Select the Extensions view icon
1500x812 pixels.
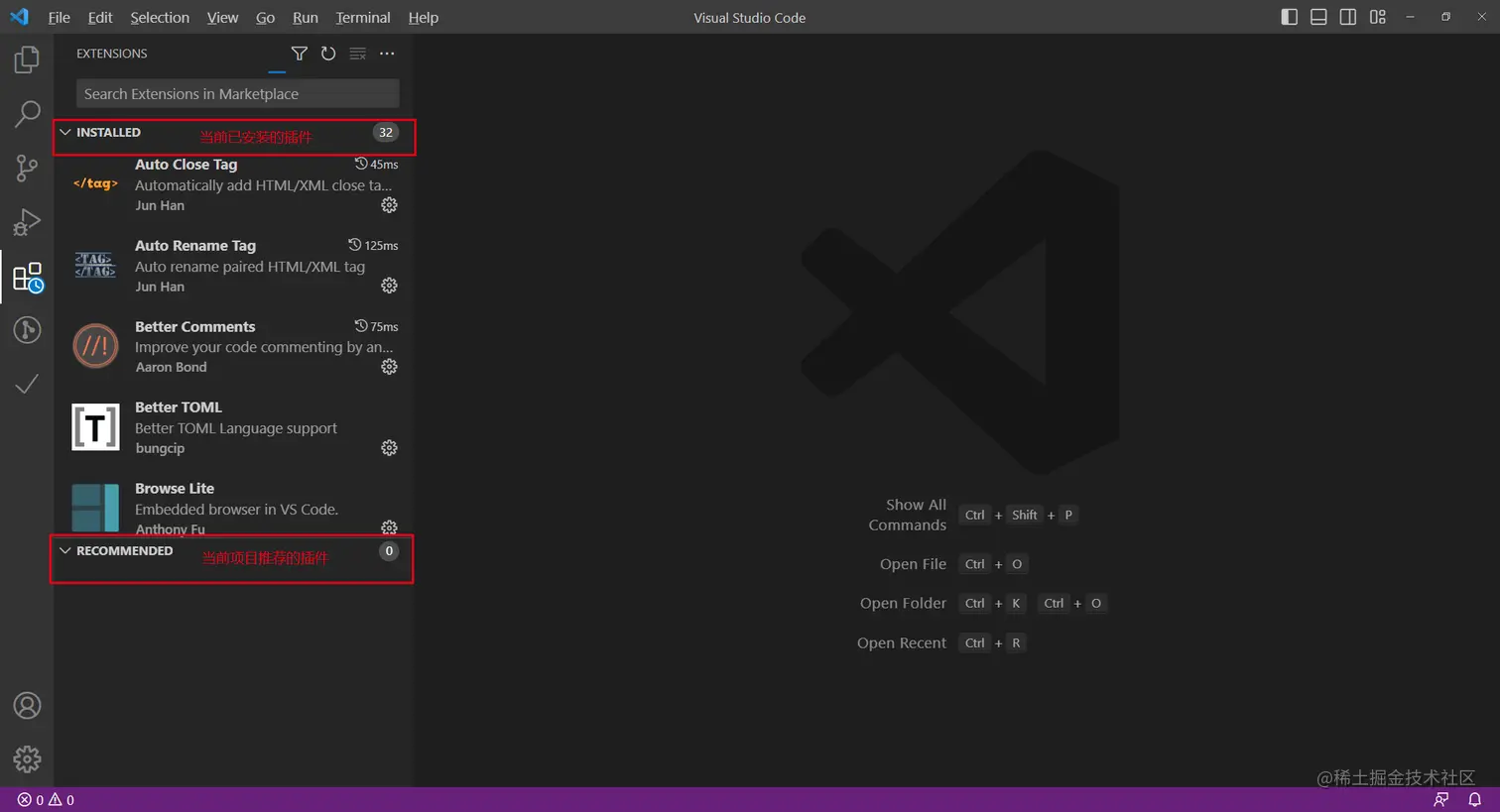[27, 277]
